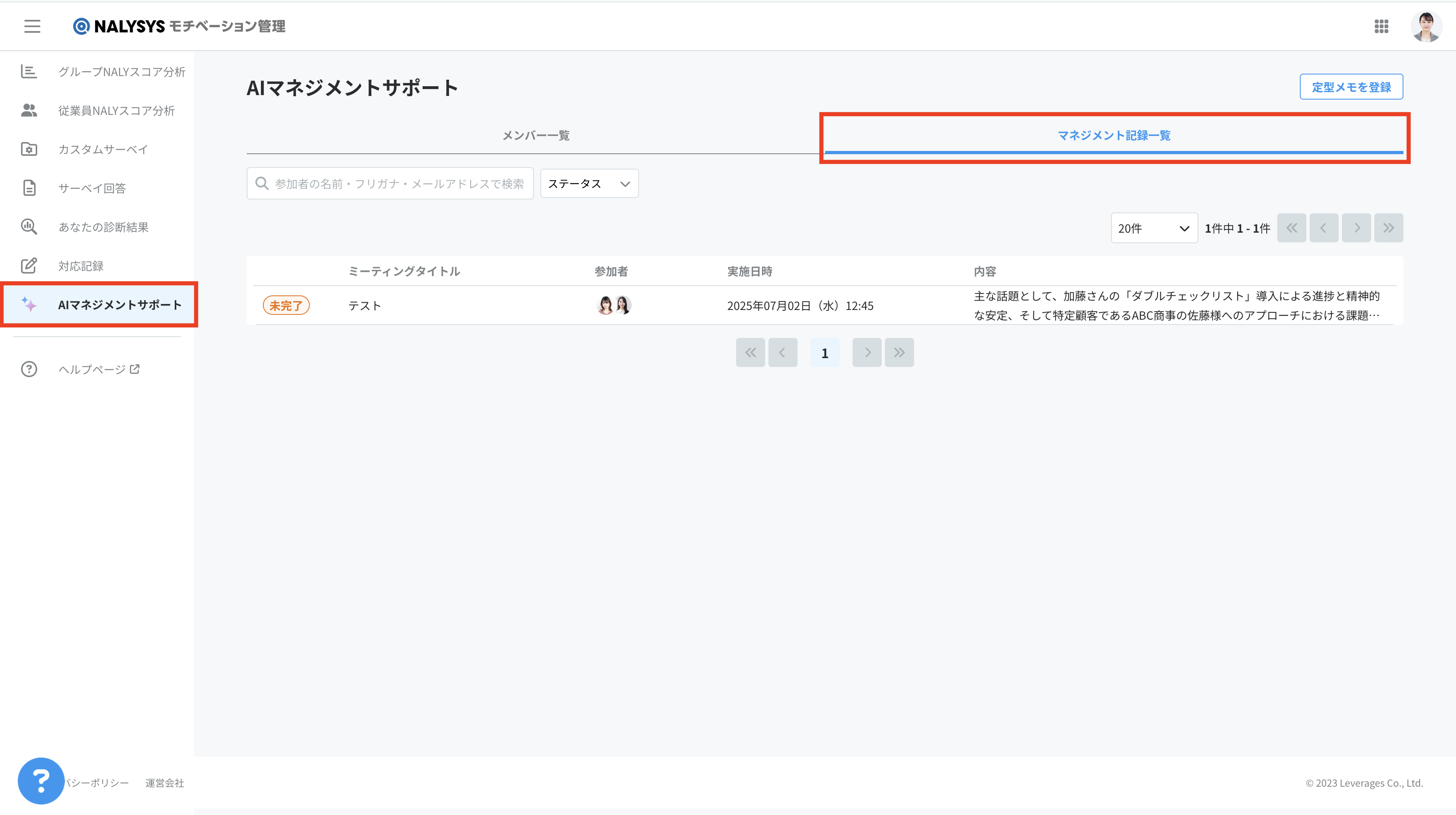Click 実施日時 column header
This screenshot has width=1456, height=815.
[749, 272]
